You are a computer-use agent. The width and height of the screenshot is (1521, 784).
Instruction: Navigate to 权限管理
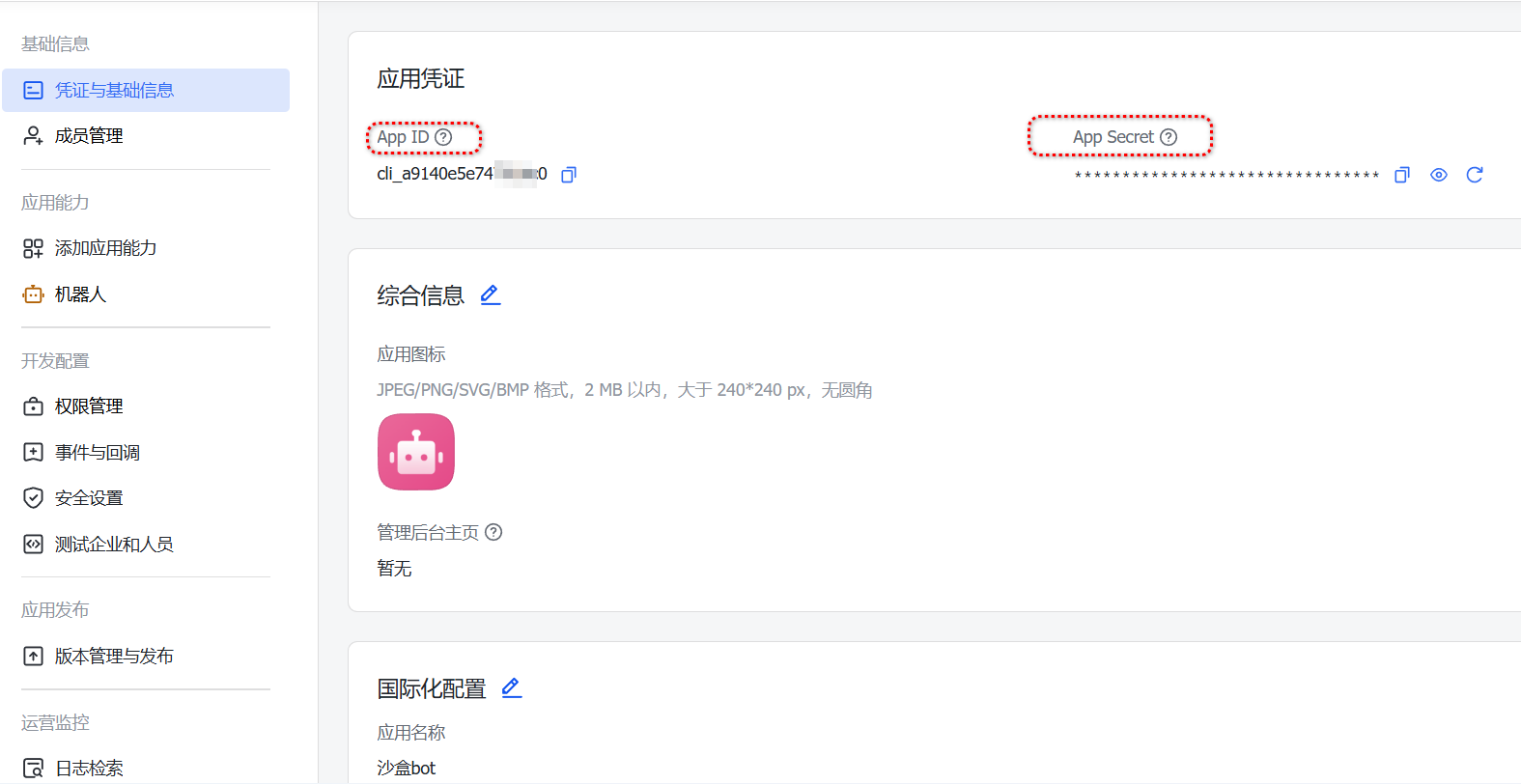(89, 406)
